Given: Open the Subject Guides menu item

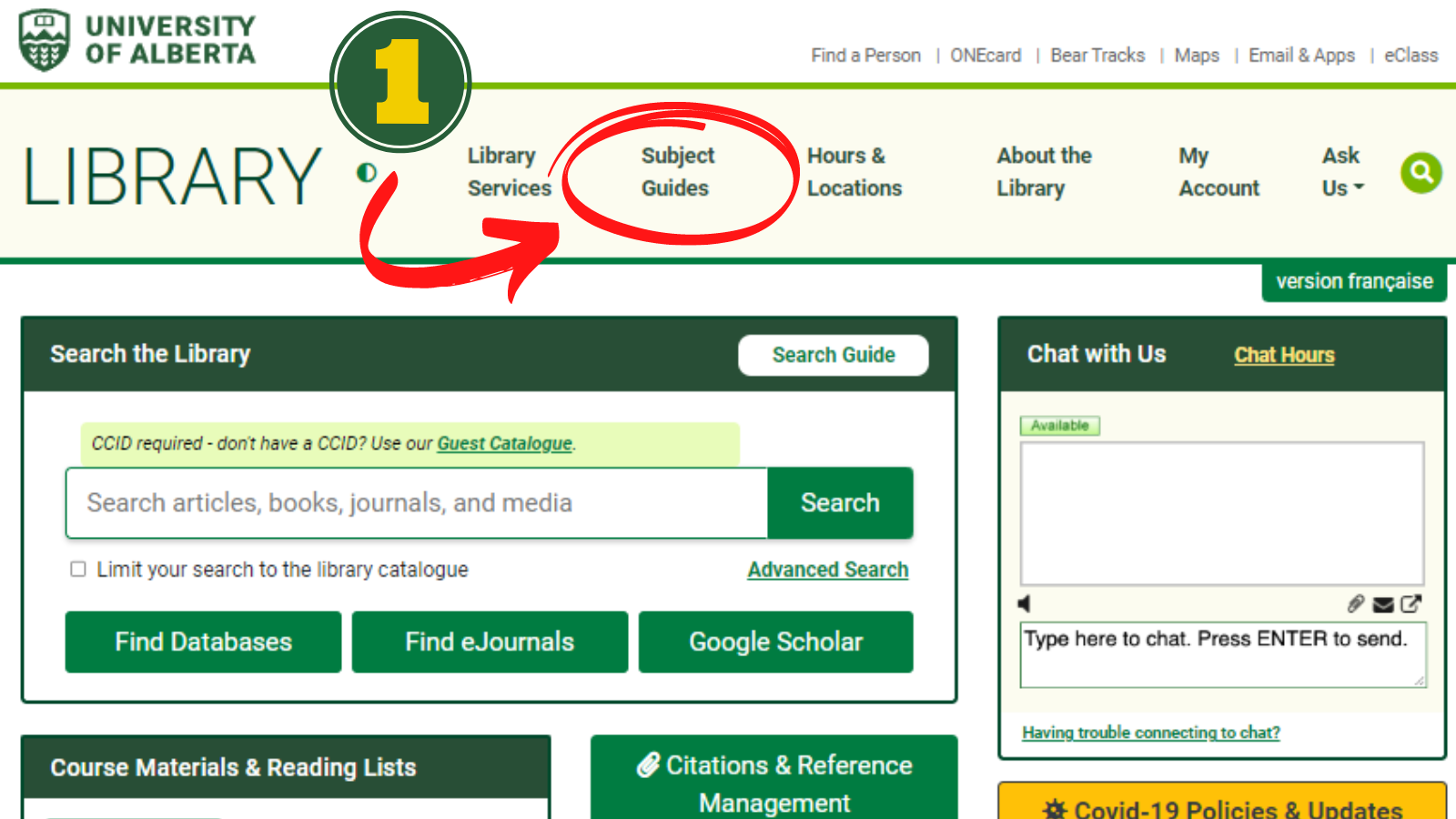Looking at the screenshot, I should 677,172.
